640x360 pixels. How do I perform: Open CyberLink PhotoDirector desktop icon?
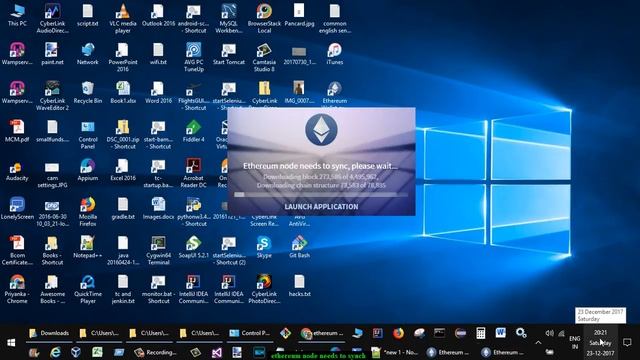(x=264, y=289)
